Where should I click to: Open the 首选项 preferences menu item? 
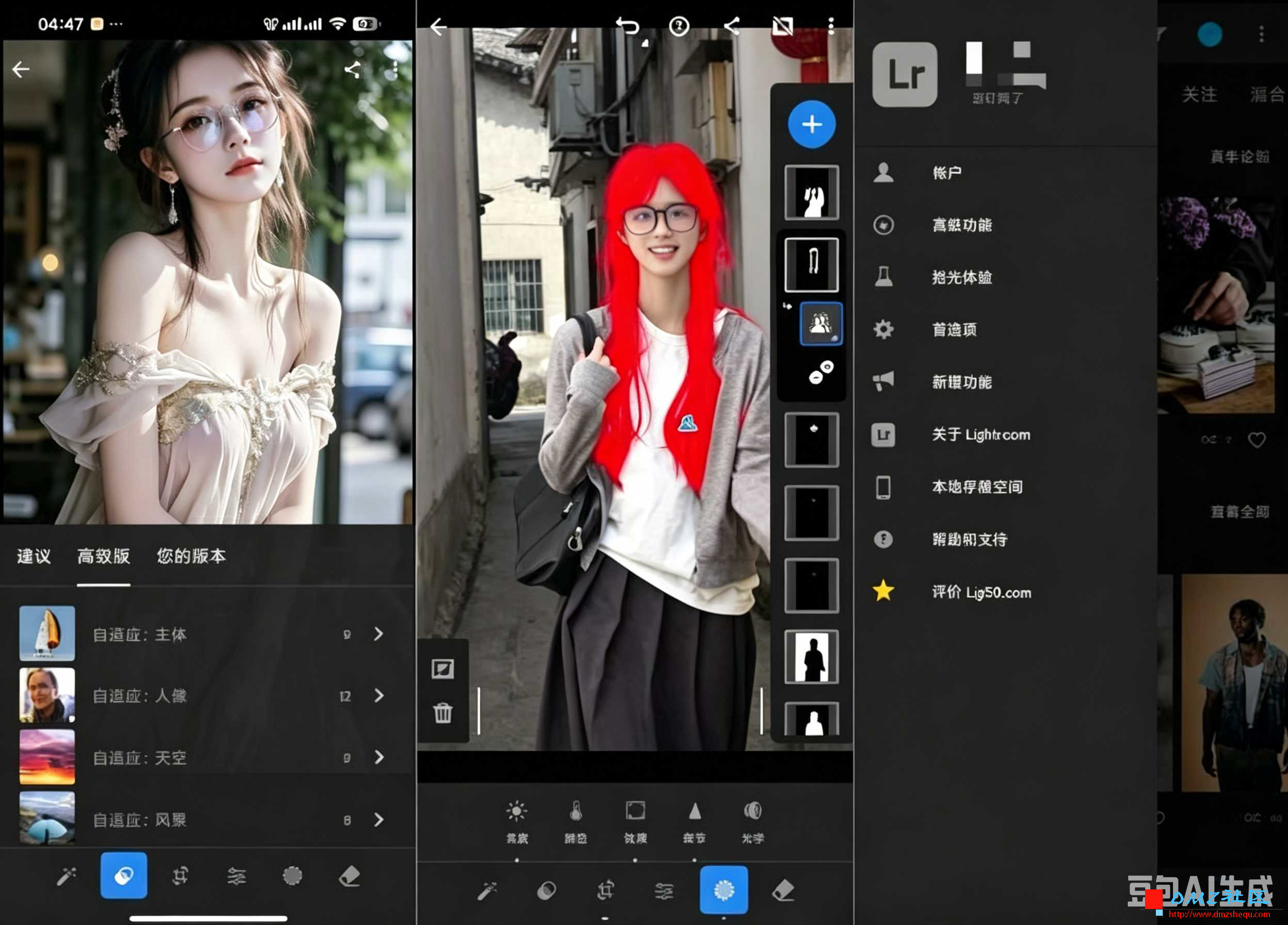[1006, 329]
